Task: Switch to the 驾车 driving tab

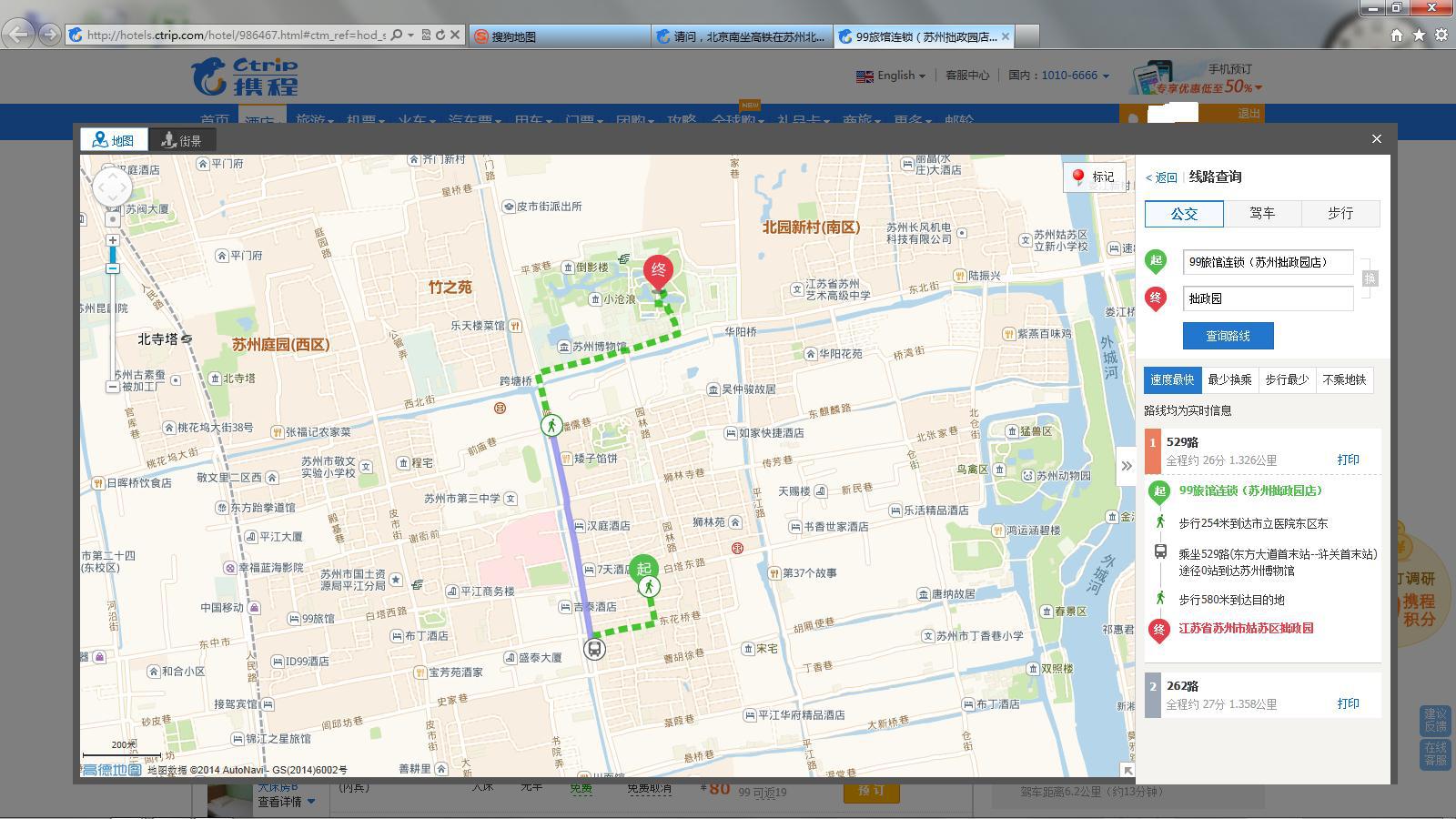Action: point(1262,214)
